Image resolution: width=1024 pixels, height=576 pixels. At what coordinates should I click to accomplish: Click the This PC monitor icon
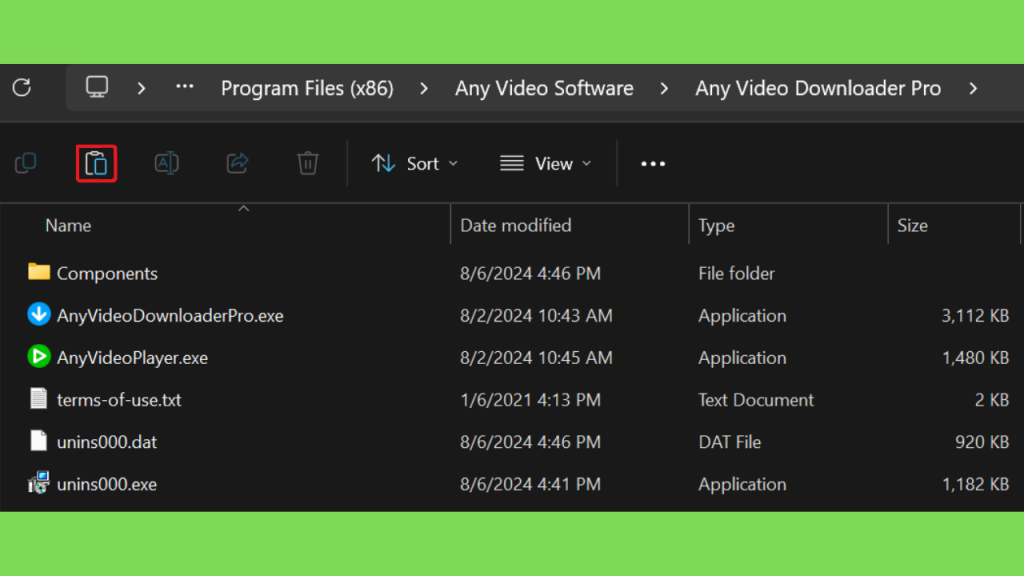click(x=97, y=87)
